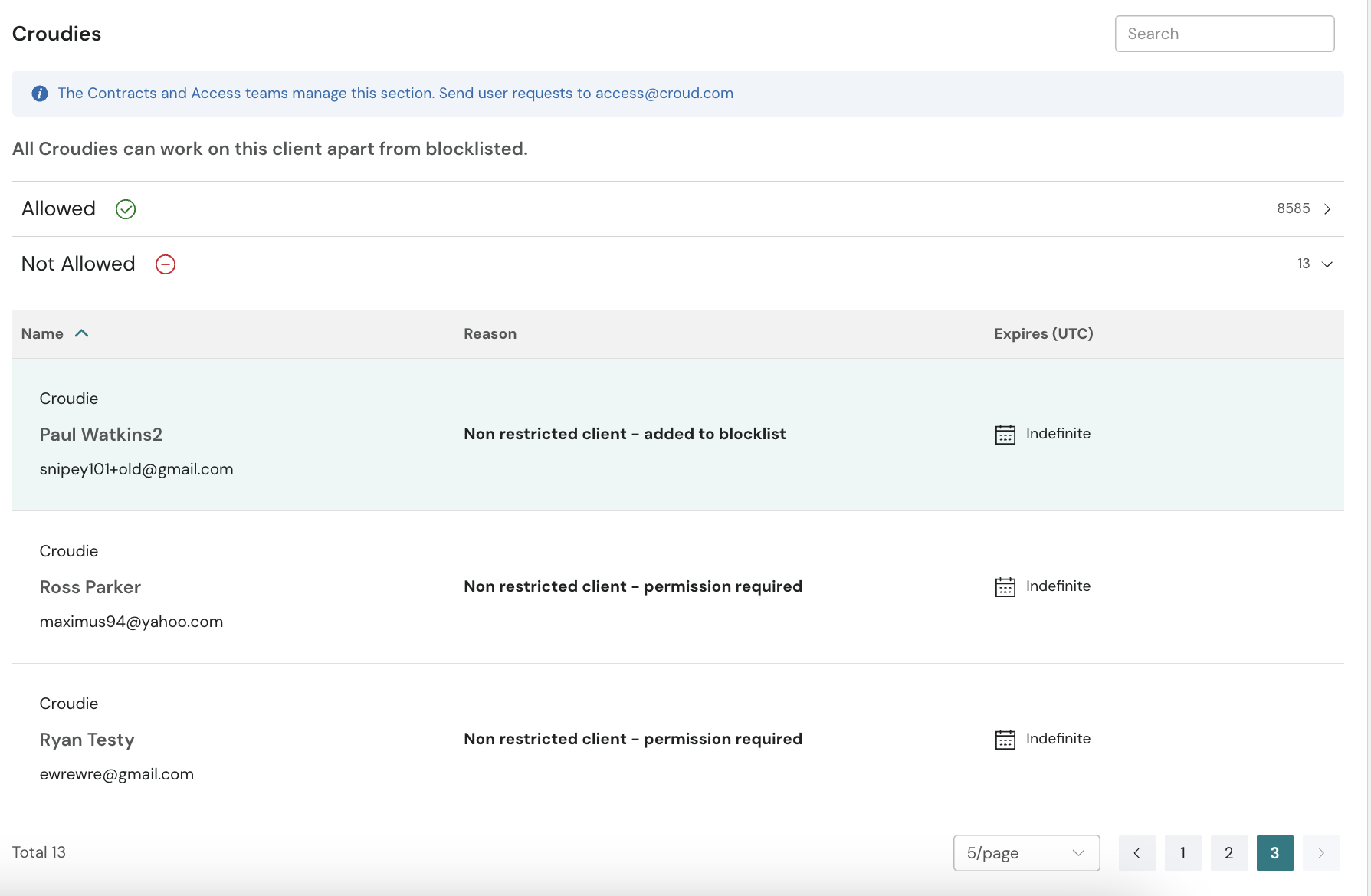Click the green check icon beside Allowed
The height and width of the screenshot is (896, 1371).
[126, 209]
